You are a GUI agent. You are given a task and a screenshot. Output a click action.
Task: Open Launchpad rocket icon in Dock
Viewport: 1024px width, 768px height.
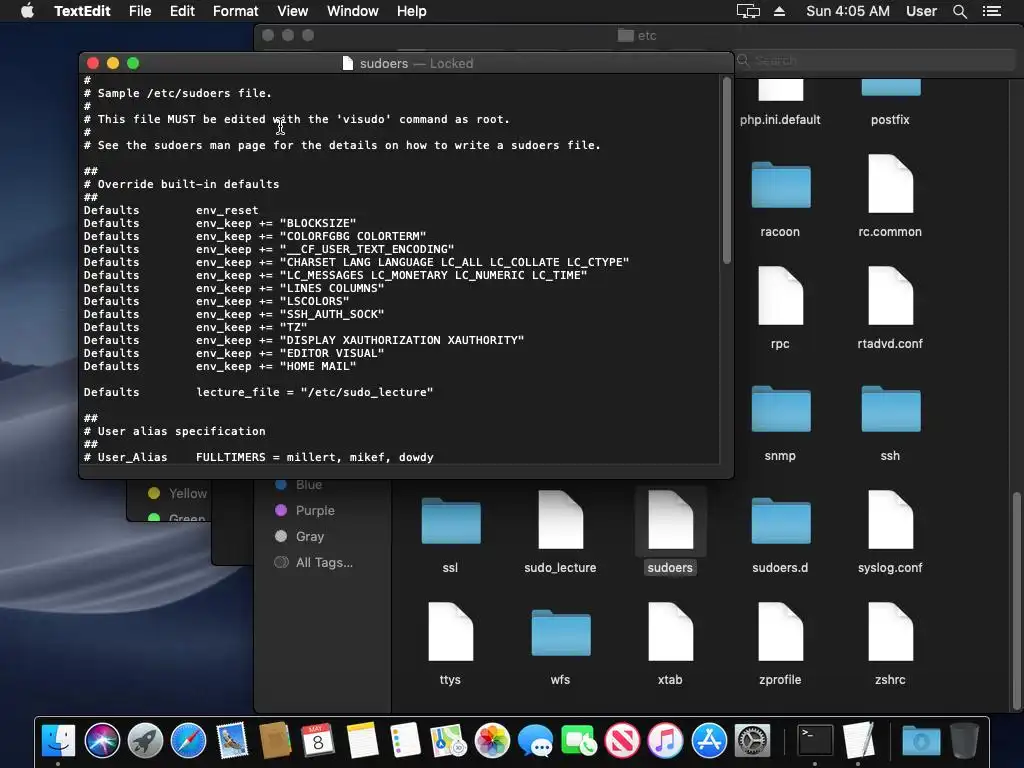point(145,741)
